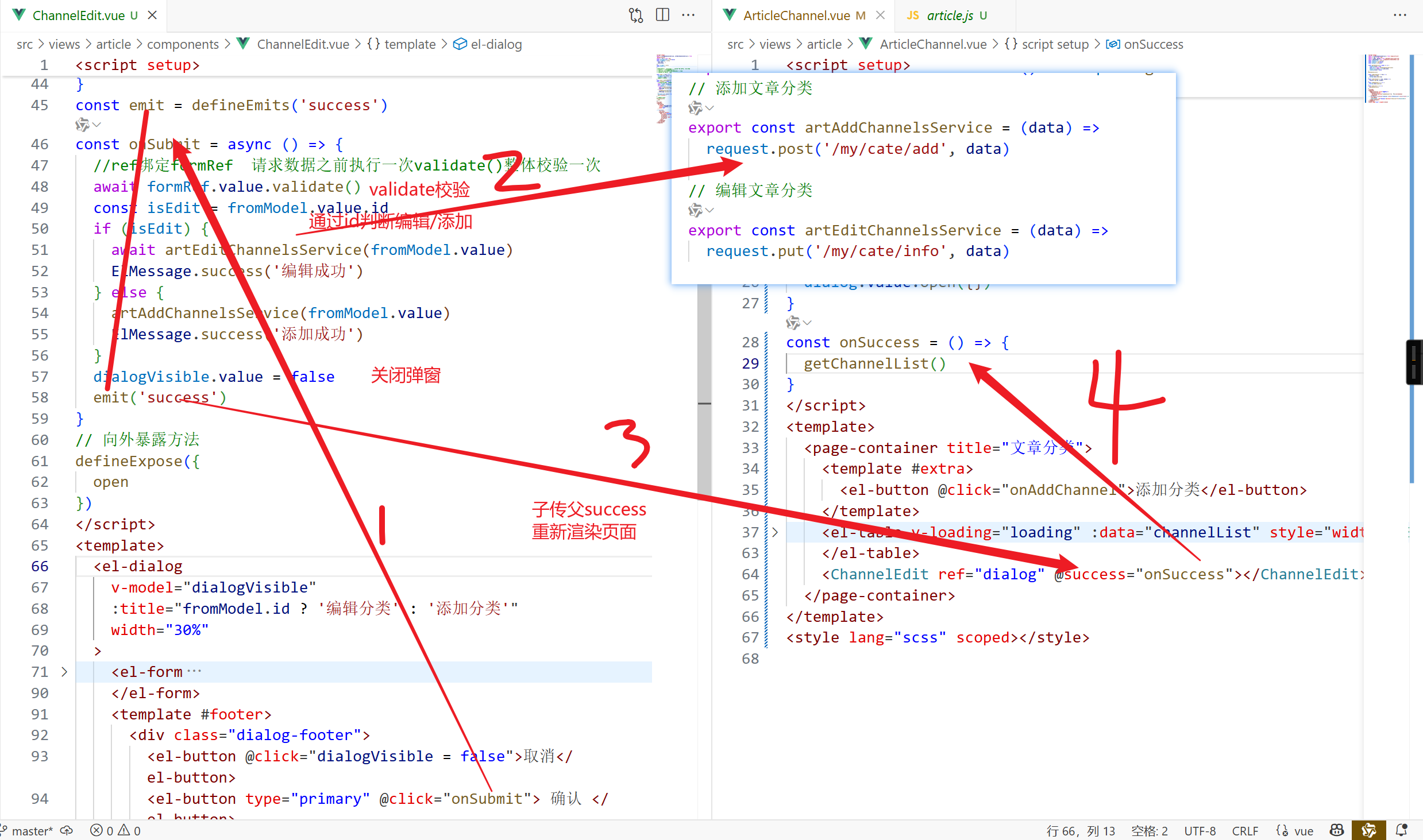This screenshot has height=840, width=1423.
Task: Close the ChannelEdit.vue tab
Action: click(152, 16)
